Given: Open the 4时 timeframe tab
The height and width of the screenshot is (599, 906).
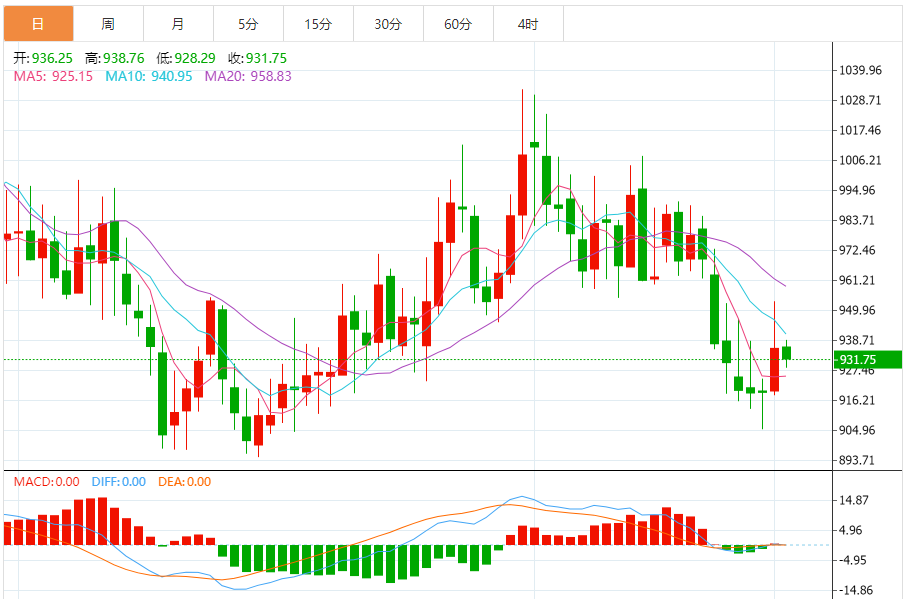Looking at the screenshot, I should coord(528,24).
